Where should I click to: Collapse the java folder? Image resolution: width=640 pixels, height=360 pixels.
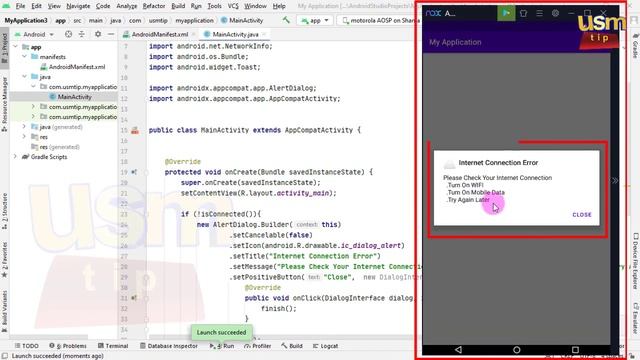pyautogui.click(x=24, y=77)
